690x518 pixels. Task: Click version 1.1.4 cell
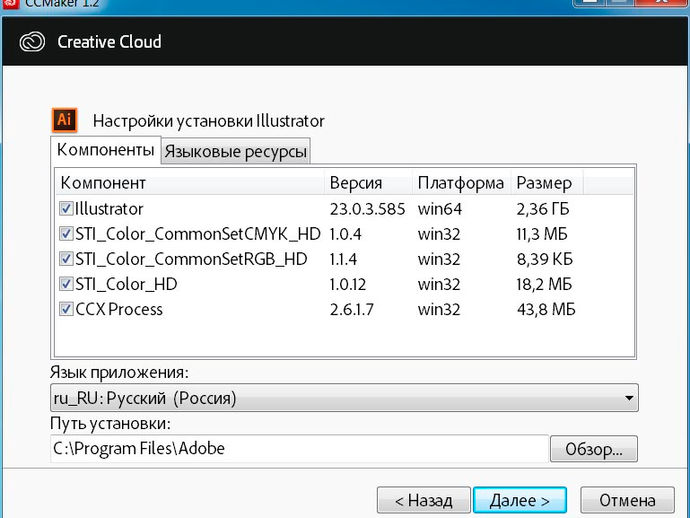344,259
